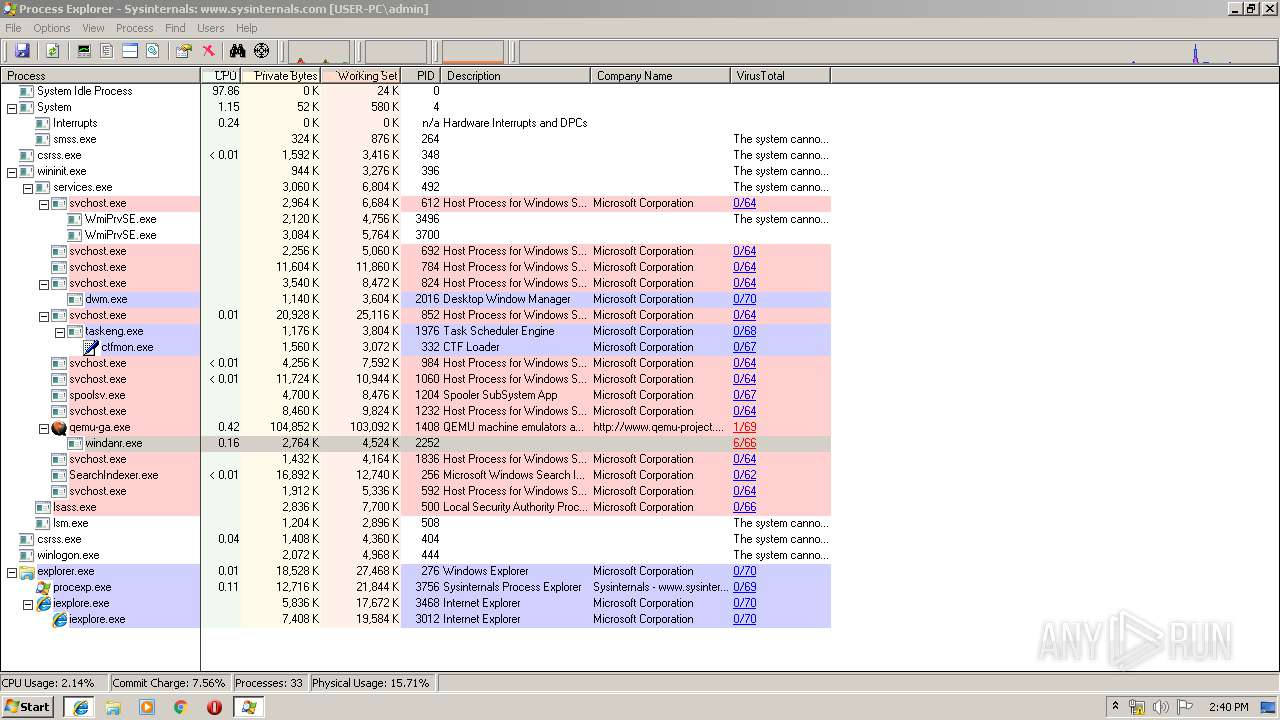This screenshot has height=720, width=1280.
Task: Collapse the qemu-ga.exe tree node
Action: (44, 427)
